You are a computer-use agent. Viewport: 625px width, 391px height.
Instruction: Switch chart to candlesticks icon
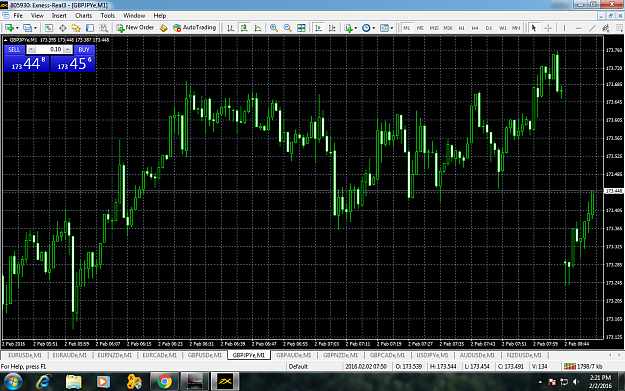244,28
